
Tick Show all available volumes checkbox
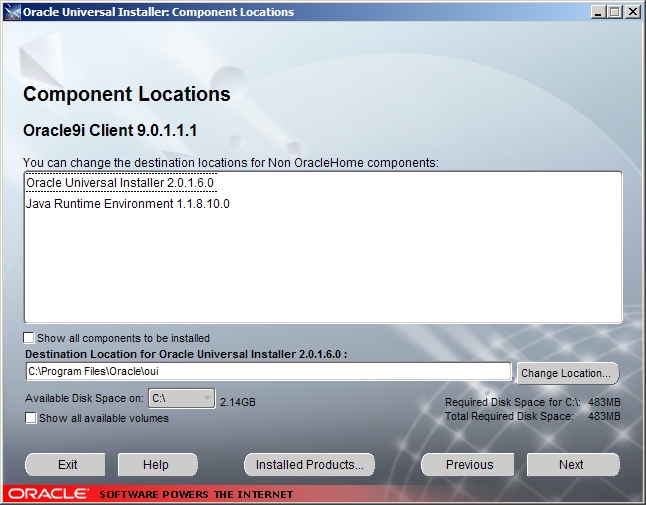(30, 418)
